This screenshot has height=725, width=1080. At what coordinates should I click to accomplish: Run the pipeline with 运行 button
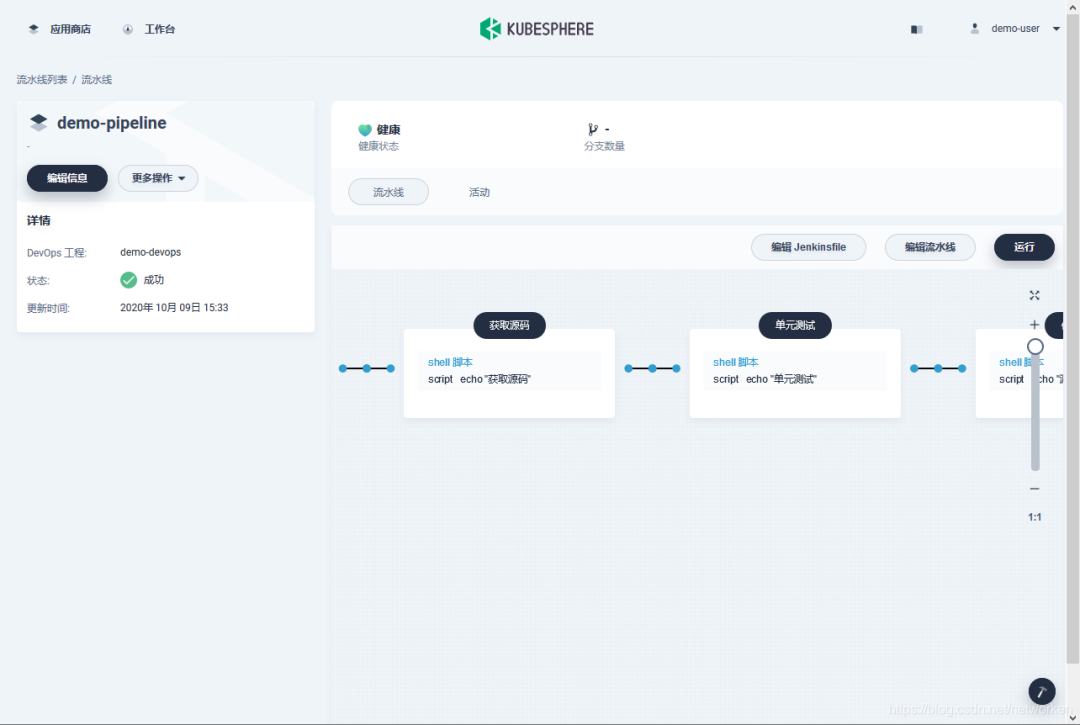(1024, 247)
